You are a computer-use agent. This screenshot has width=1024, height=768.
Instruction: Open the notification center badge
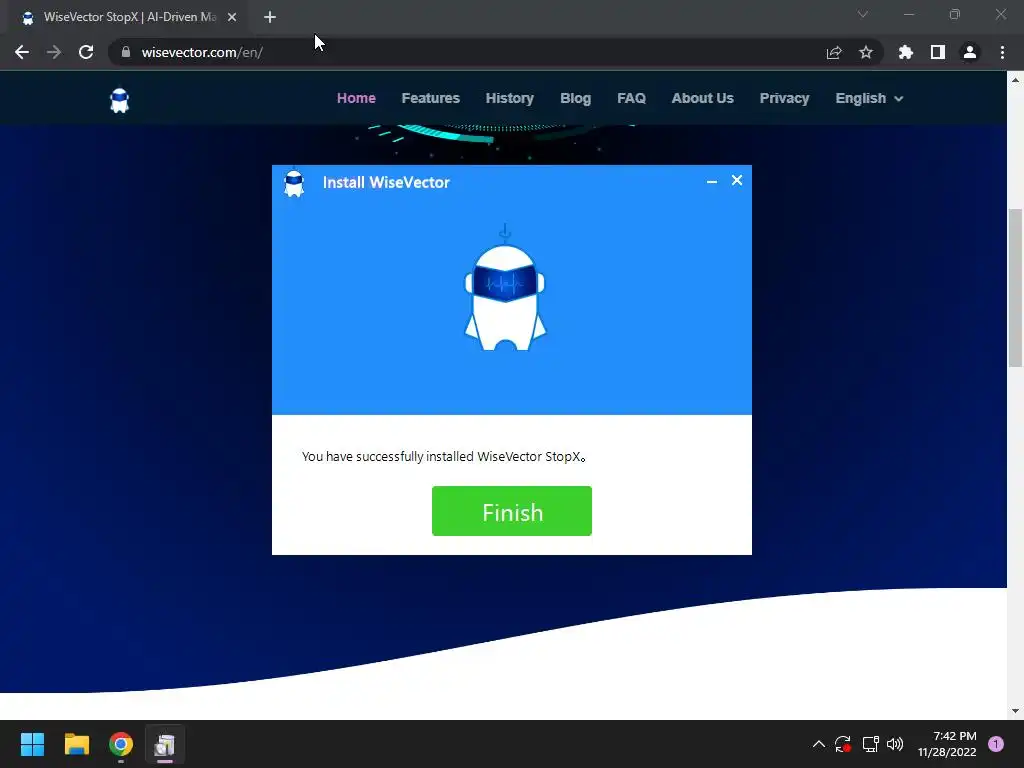point(996,744)
